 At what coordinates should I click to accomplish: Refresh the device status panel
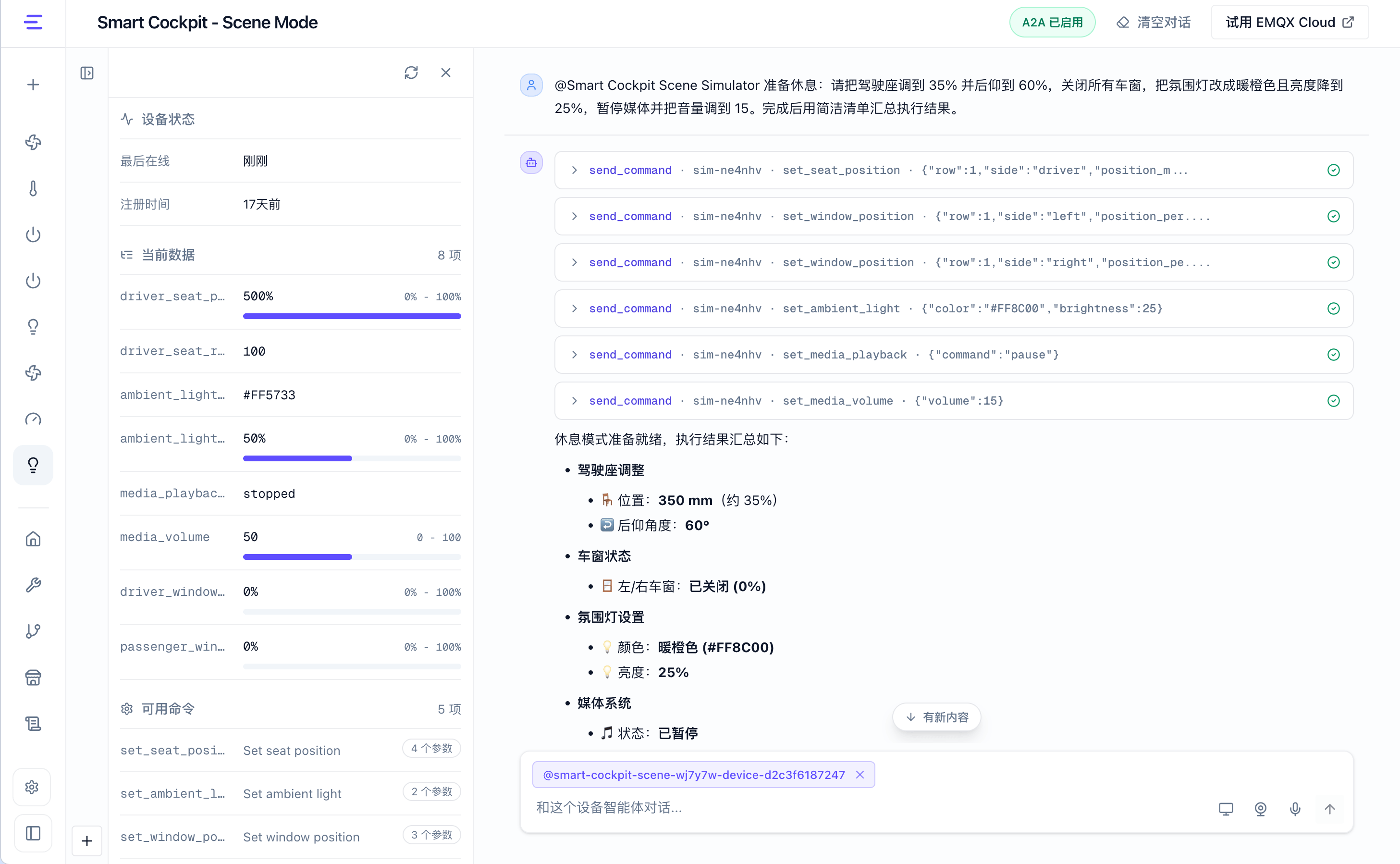point(411,73)
